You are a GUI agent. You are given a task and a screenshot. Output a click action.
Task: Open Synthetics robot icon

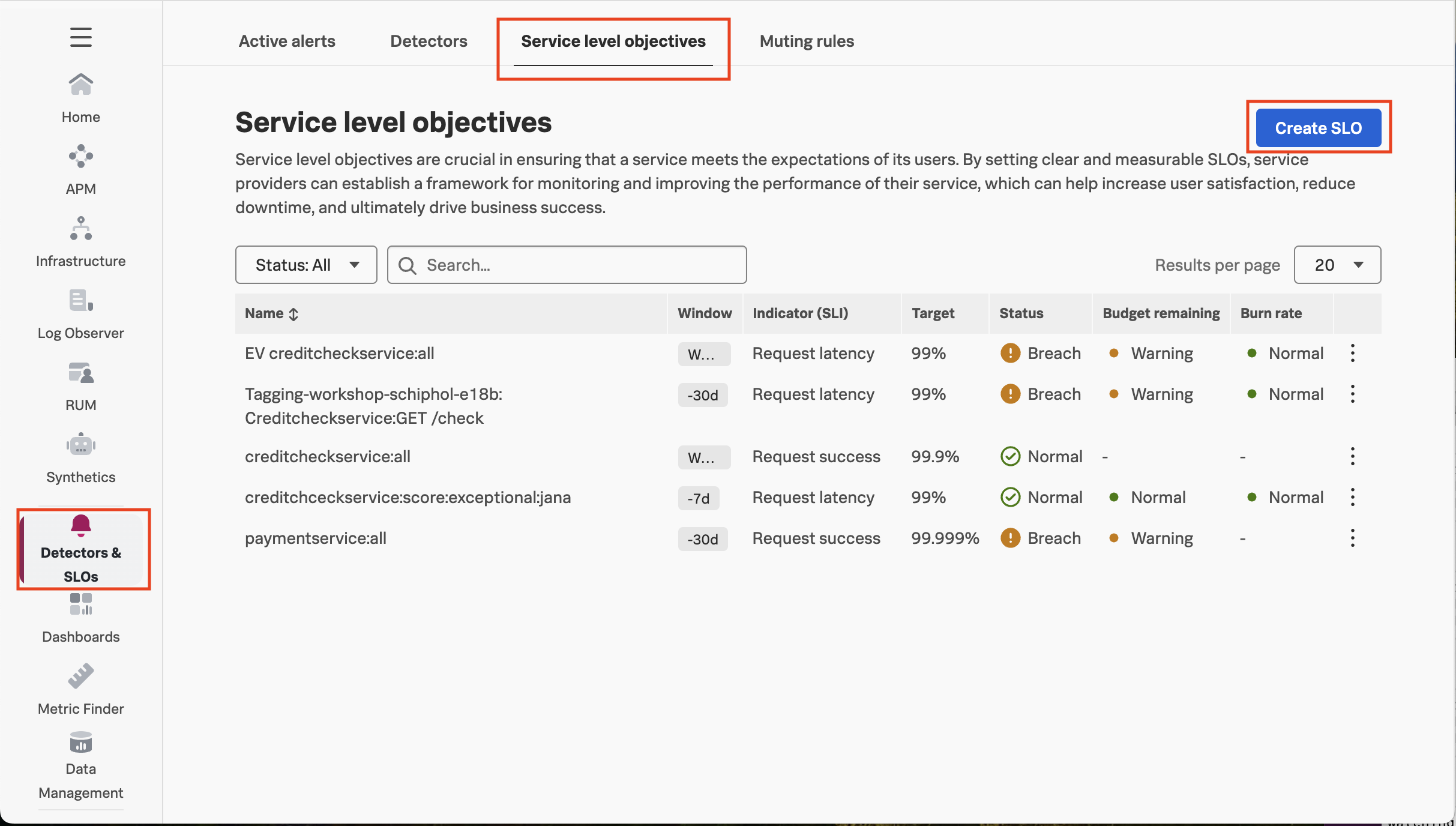tap(80, 446)
